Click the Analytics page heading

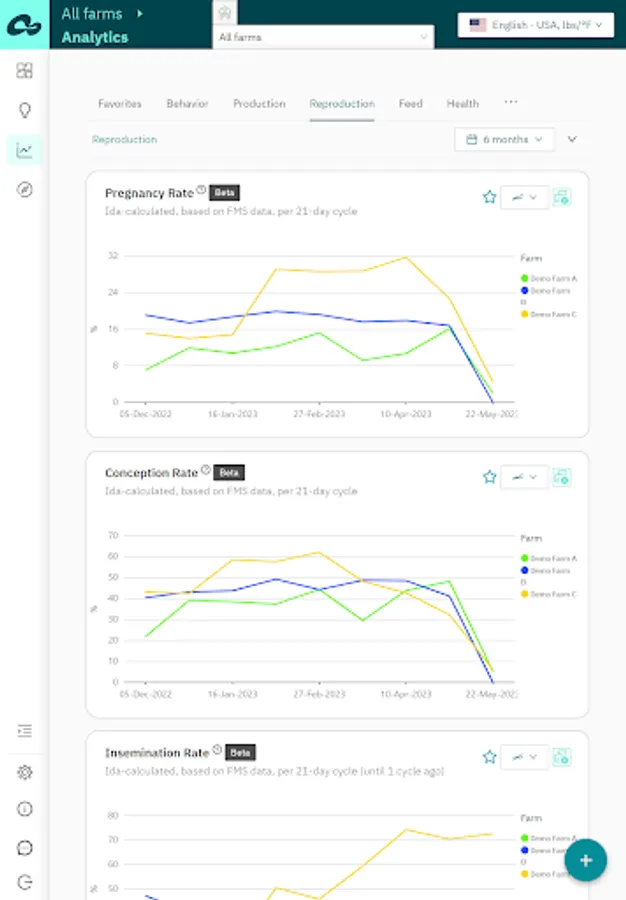coord(95,37)
